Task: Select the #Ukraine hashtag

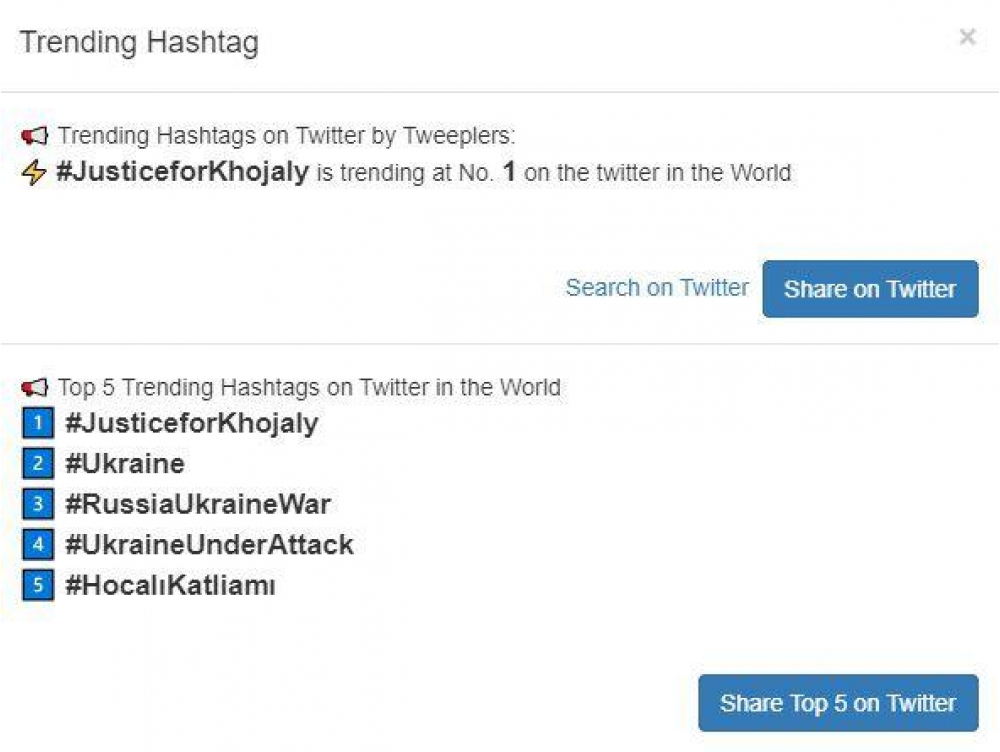Action: click(x=125, y=464)
